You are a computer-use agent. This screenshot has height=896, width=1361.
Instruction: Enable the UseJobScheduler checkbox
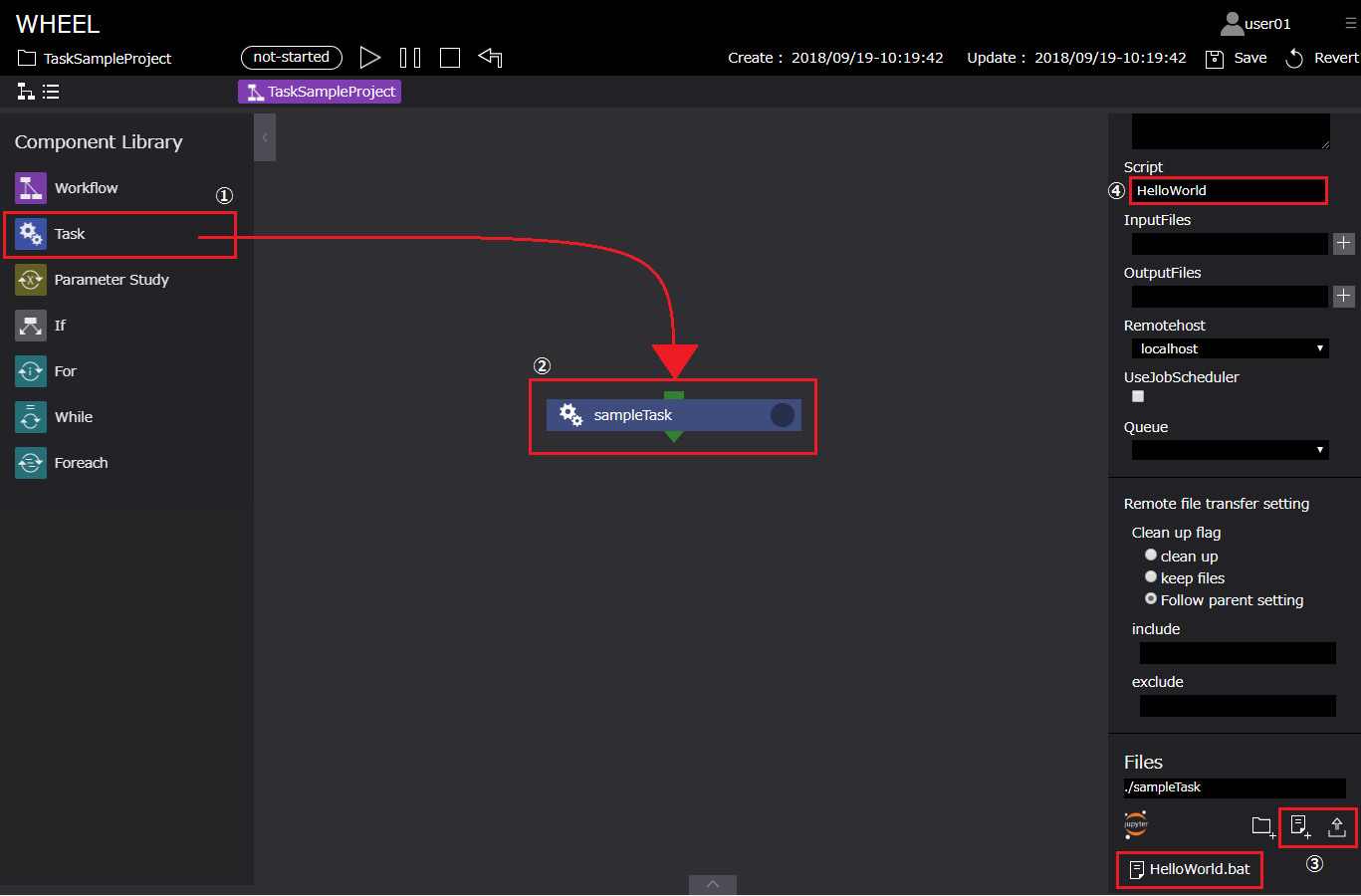pos(1138,396)
